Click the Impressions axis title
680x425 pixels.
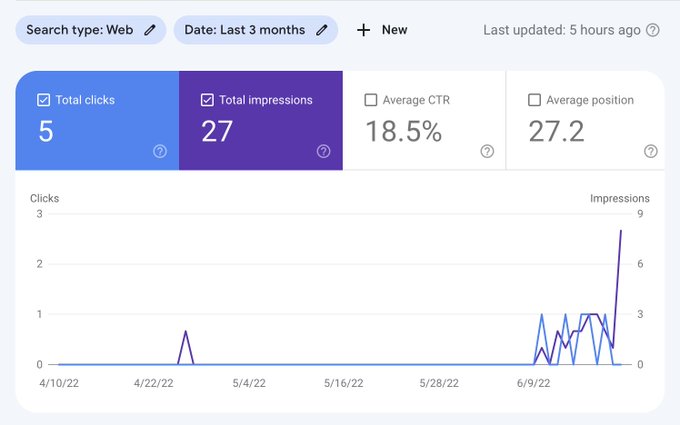click(x=620, y=198)
